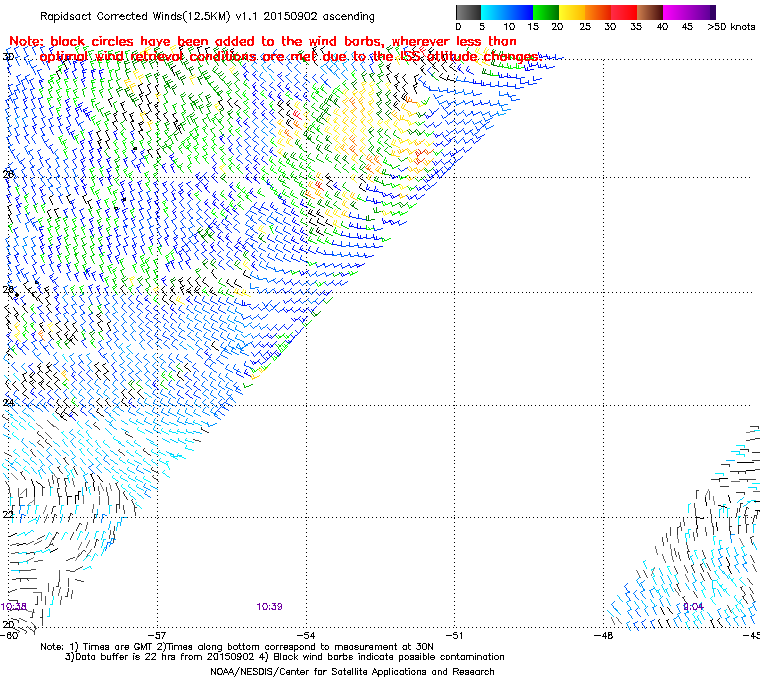Click the -54 longitude axis label
Image resolution: width=760 pixels, height=688 pixels.
tap(306, 635)
